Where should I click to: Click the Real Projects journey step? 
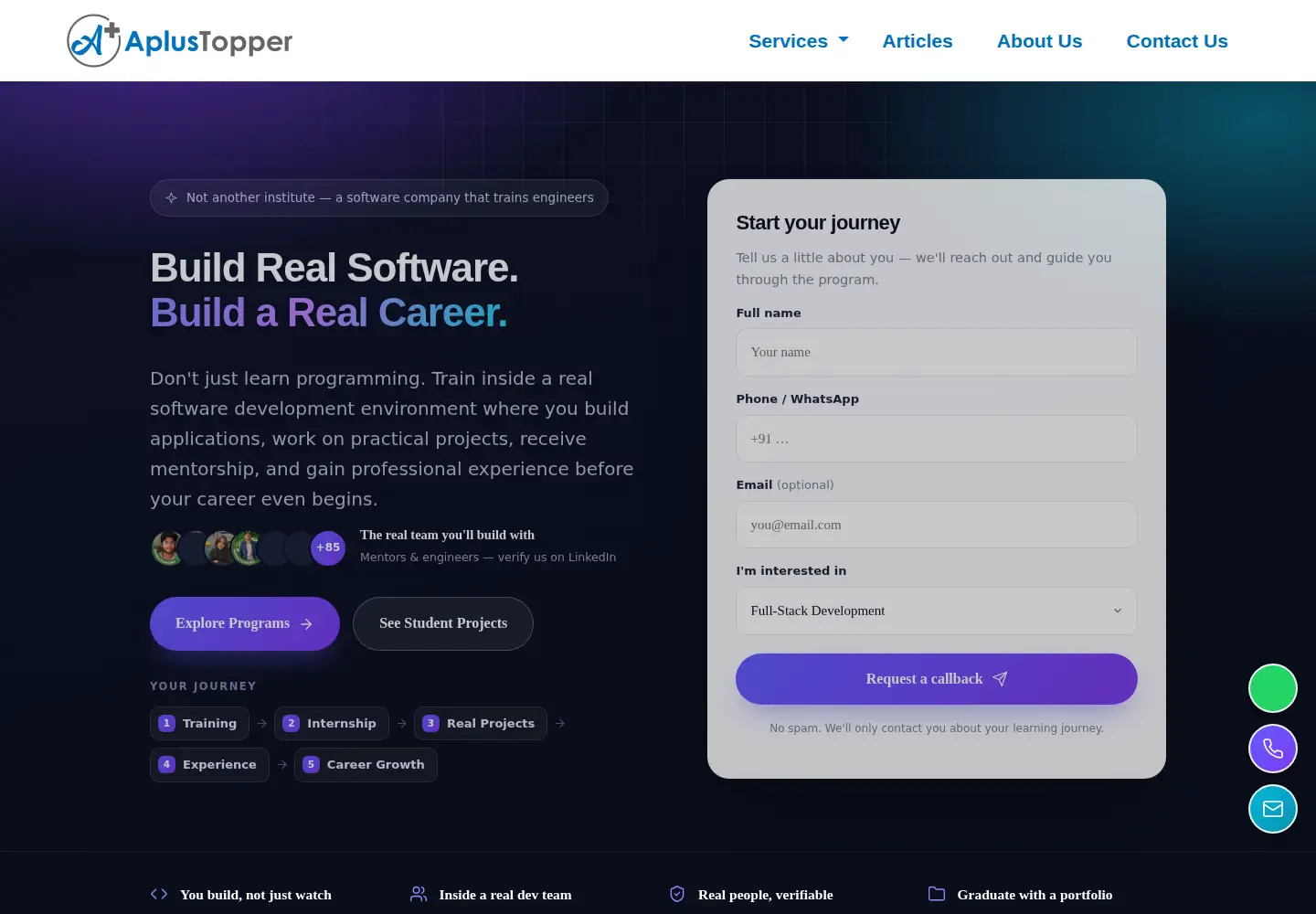coord(481,723)
